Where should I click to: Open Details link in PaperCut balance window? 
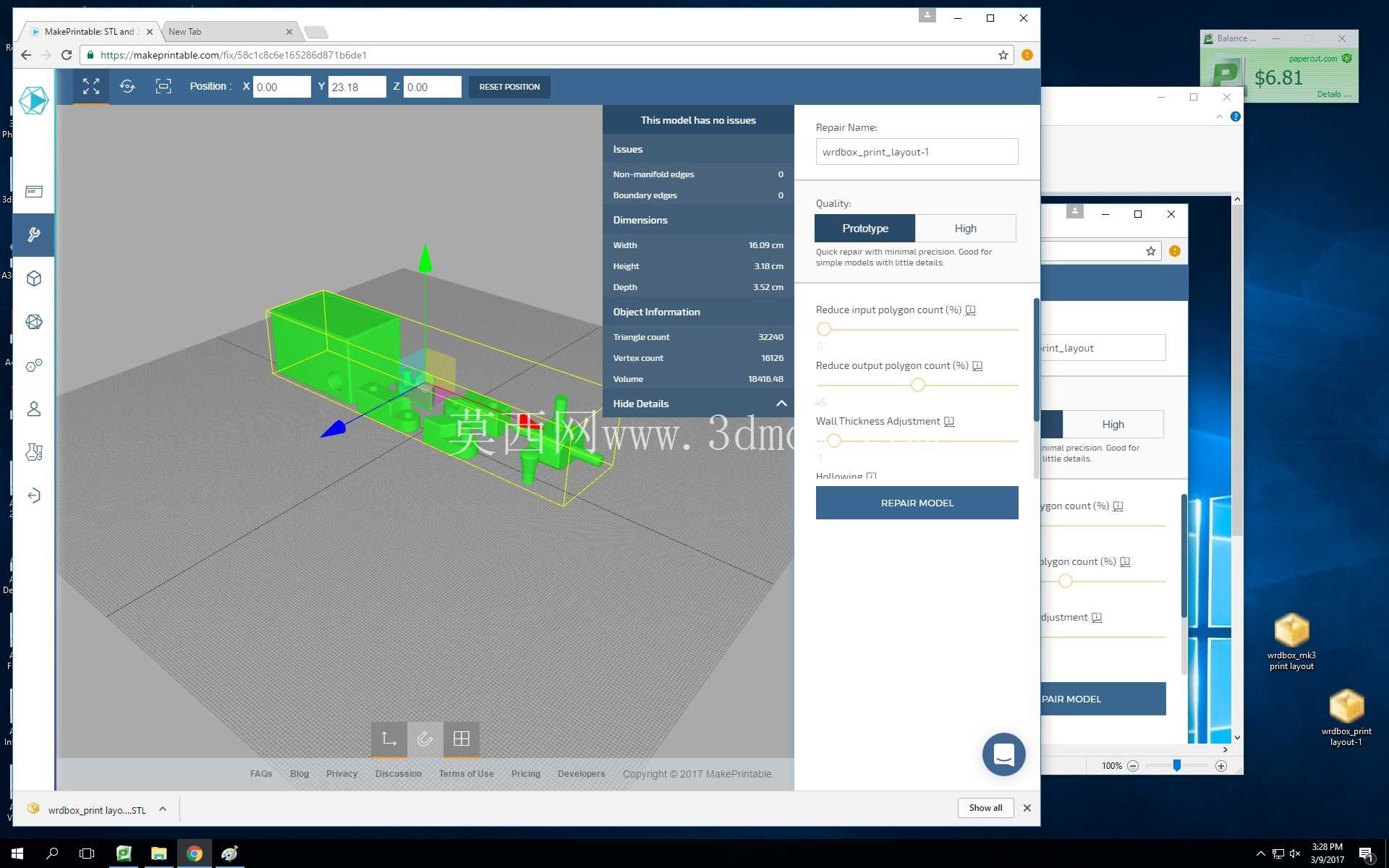(x=1333, y=94)
